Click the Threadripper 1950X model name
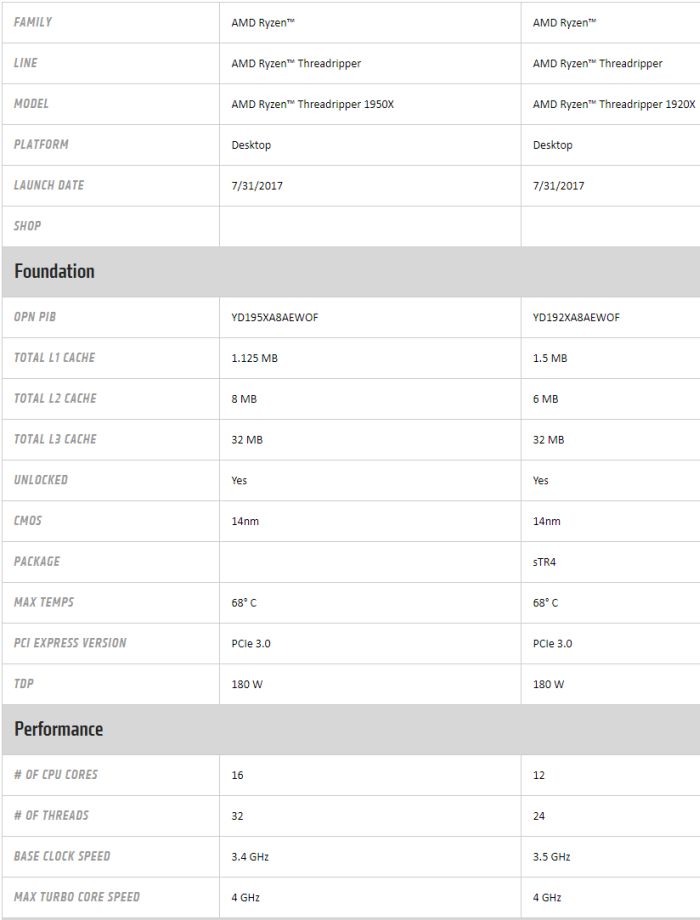 312,104
